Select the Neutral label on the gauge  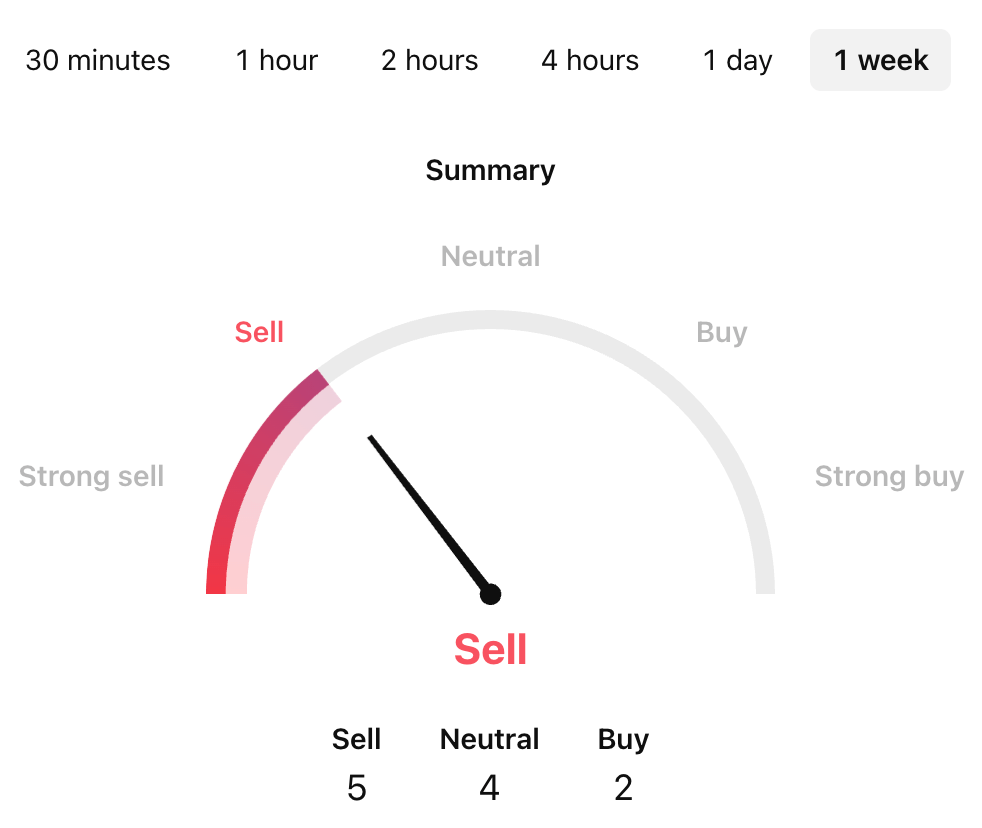coord(489,256)
